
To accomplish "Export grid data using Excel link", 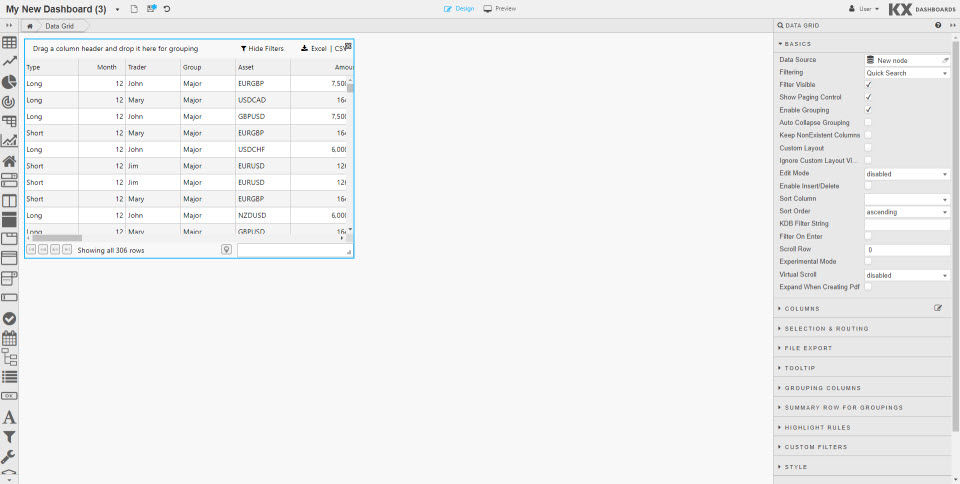I will click(314, 48).
